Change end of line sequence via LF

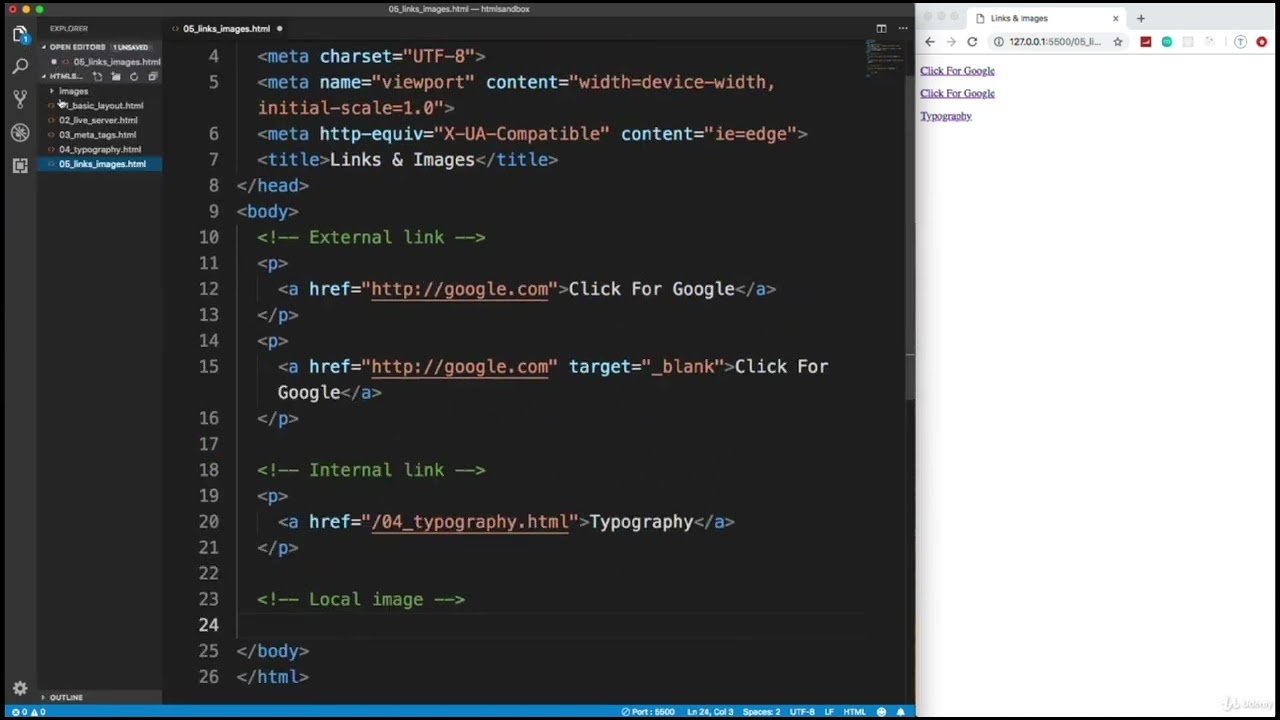coord(829,712)
